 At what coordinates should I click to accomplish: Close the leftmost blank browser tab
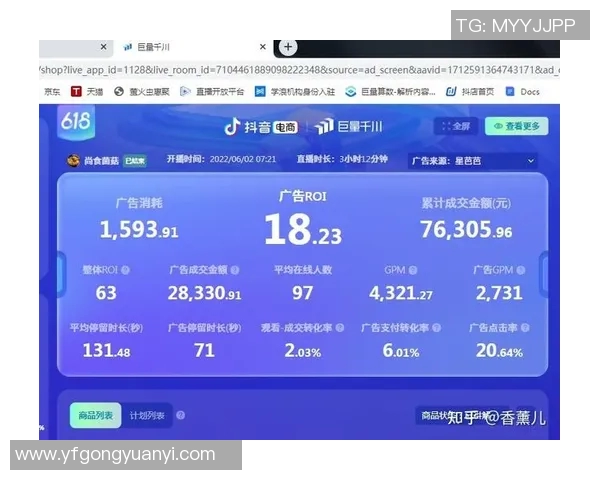coord(103,47)
